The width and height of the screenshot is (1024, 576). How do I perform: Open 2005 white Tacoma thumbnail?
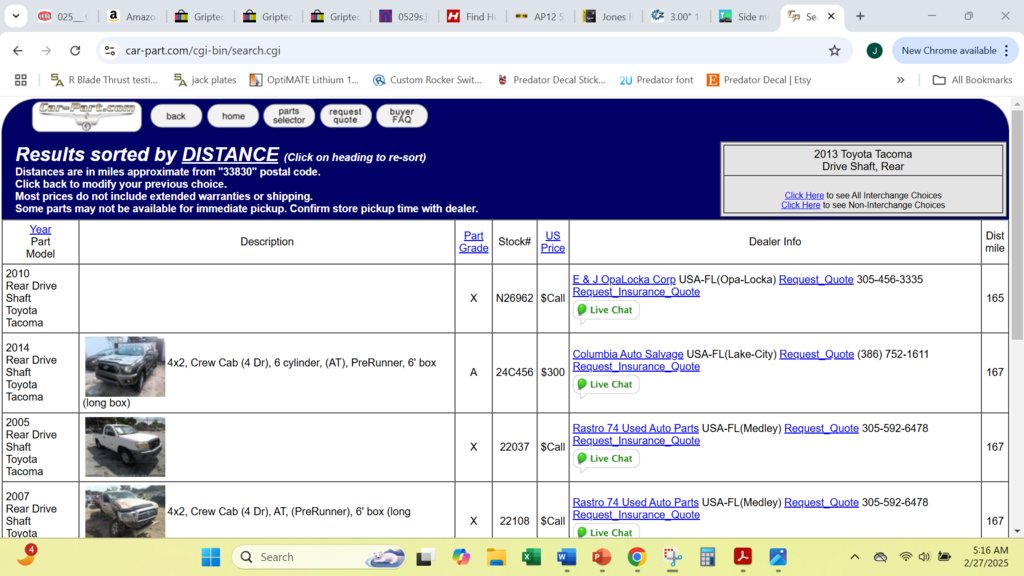[125, 447]
